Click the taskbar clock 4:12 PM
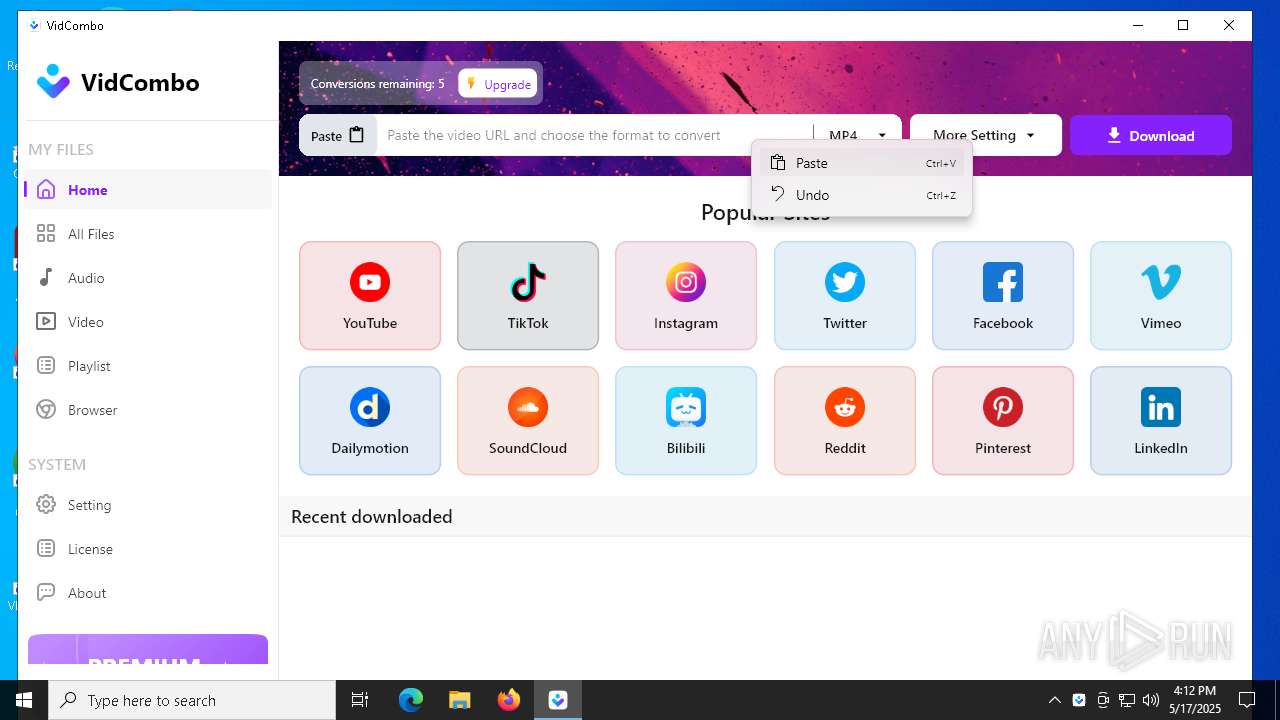 pyautogui.click(x=1194, y=700)
